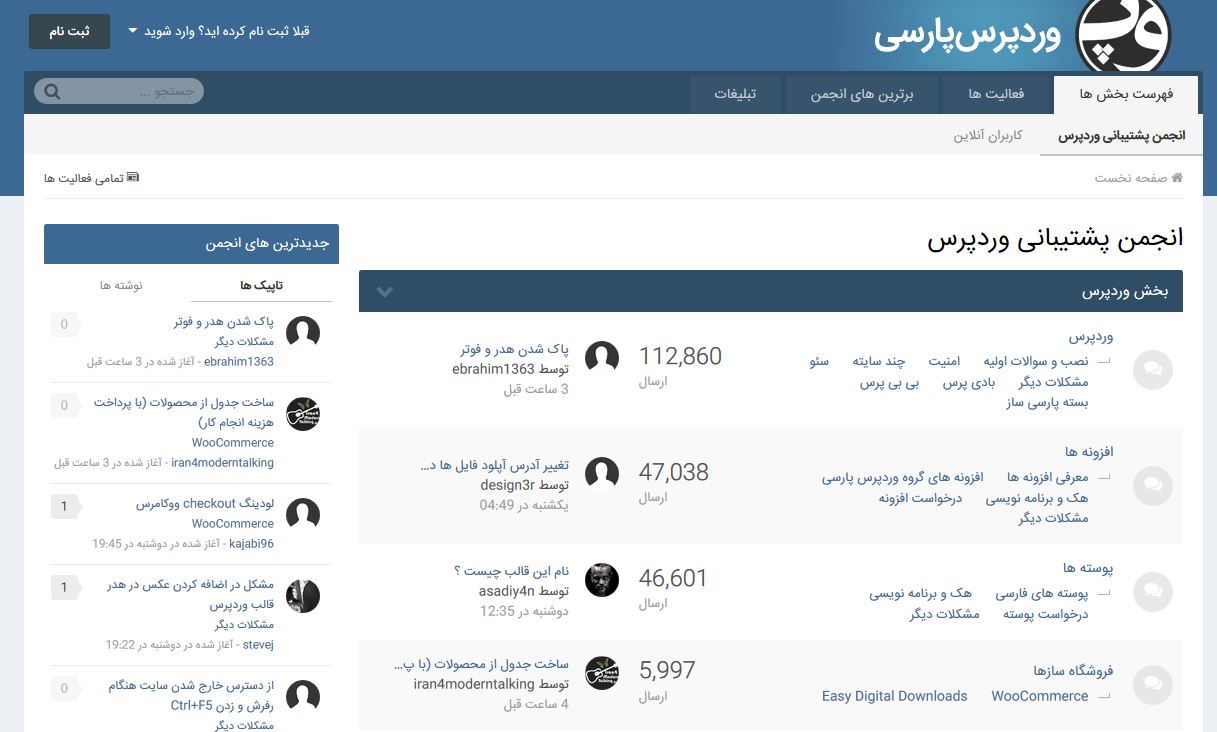This screenshot has width=1217, height=732.
Task: Open ebrahim1363 avatar in وردپرس forum row
Action: pyautogui.click(x=602, y=358)
